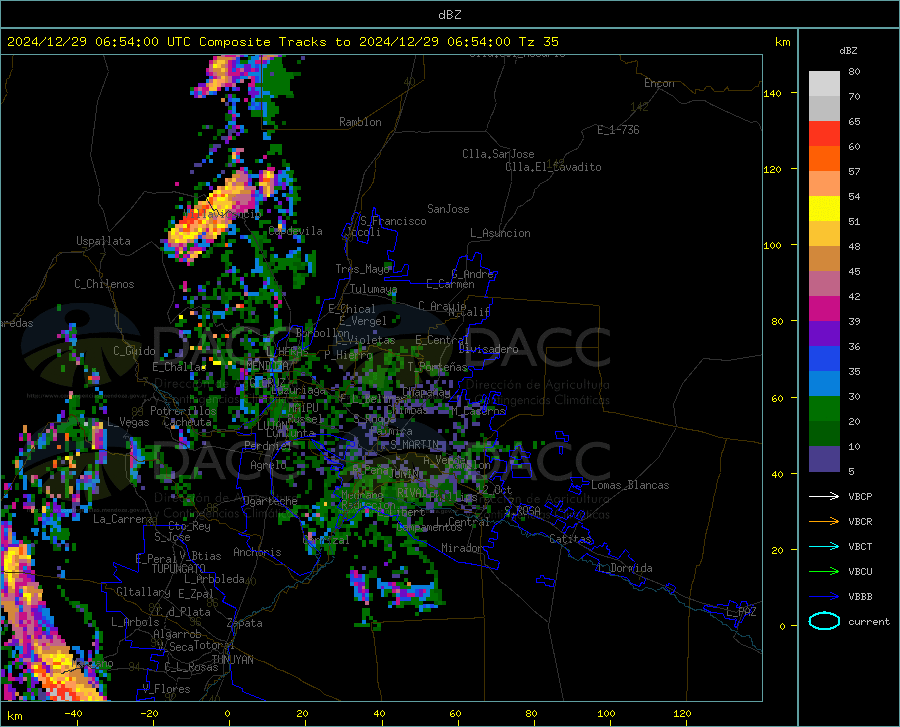Select the red 60–65 dBZ swatch
900x727 pixels.
(x=824, y=134)
